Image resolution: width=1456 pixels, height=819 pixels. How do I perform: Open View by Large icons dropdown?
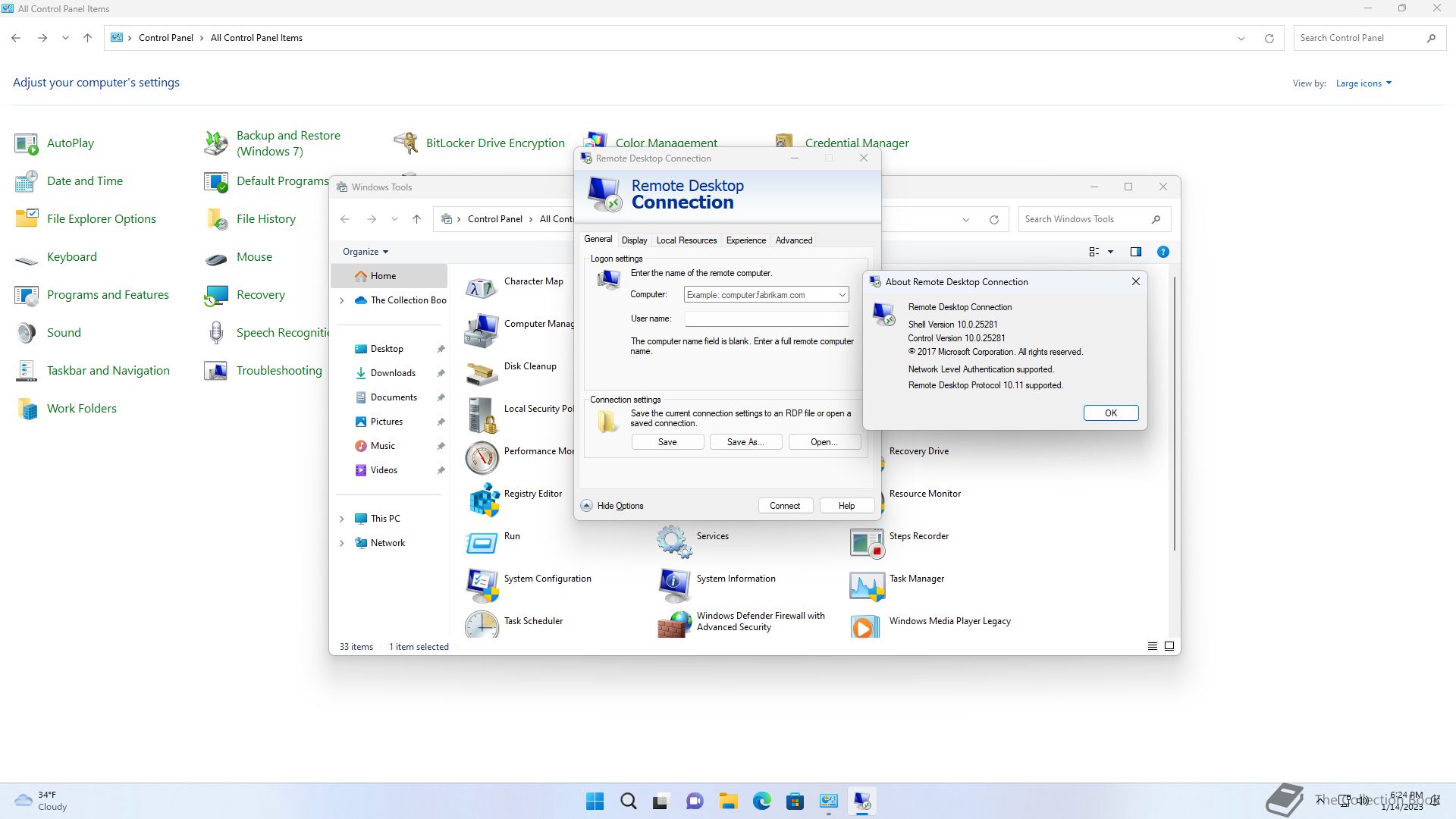point(1363,83)
